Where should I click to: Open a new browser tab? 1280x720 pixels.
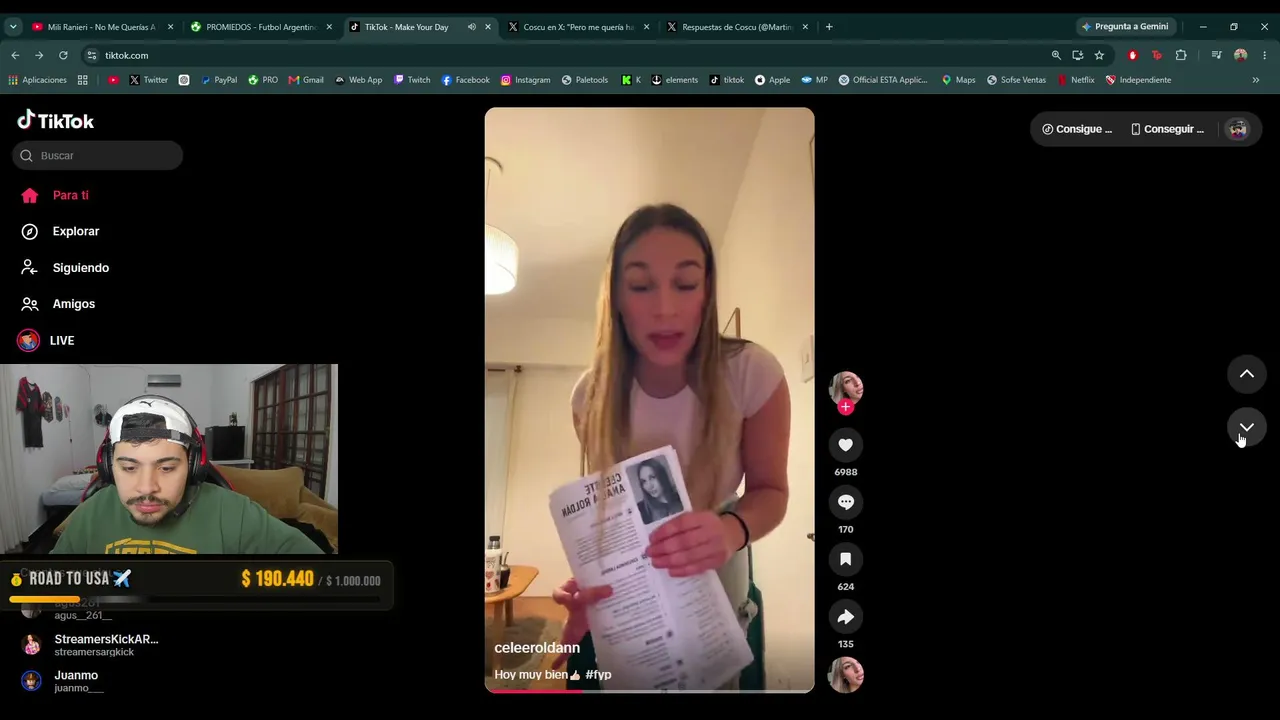pyautogui.click(x=829, y=27)
